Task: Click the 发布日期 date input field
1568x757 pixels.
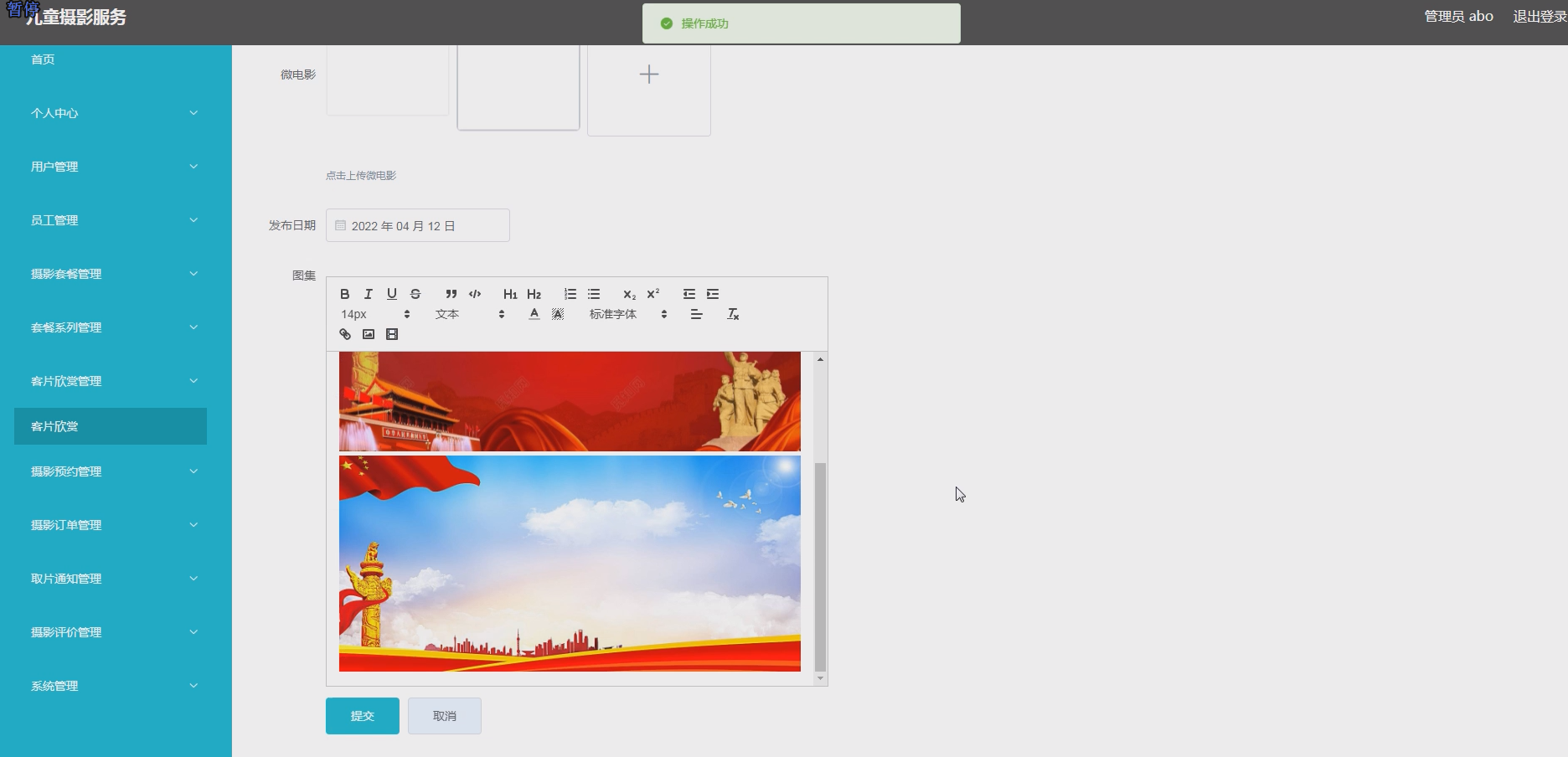Action: point(418,225)
